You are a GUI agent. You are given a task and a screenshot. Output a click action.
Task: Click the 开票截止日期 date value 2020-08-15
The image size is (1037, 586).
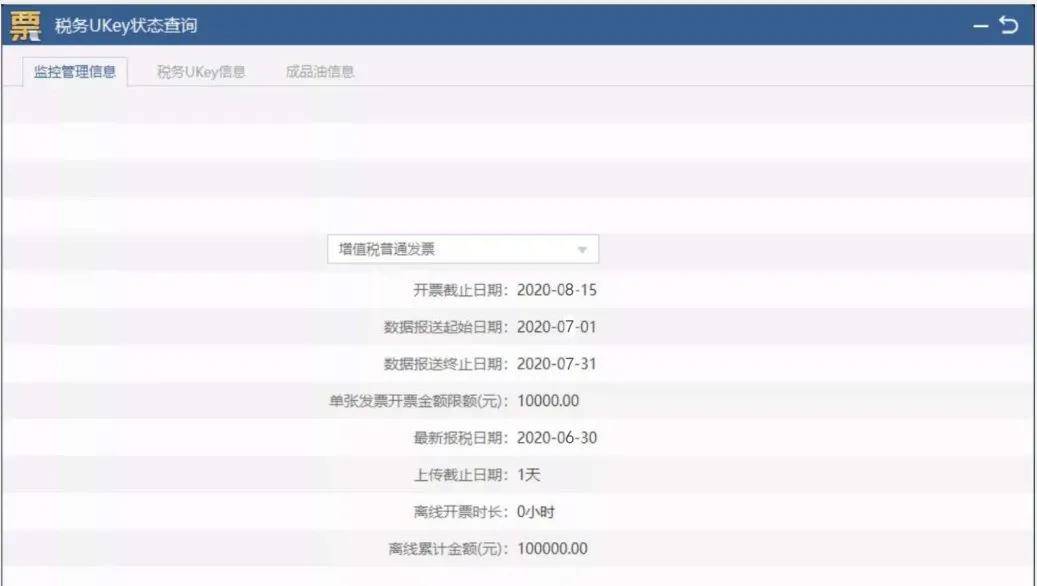[555, 289]
